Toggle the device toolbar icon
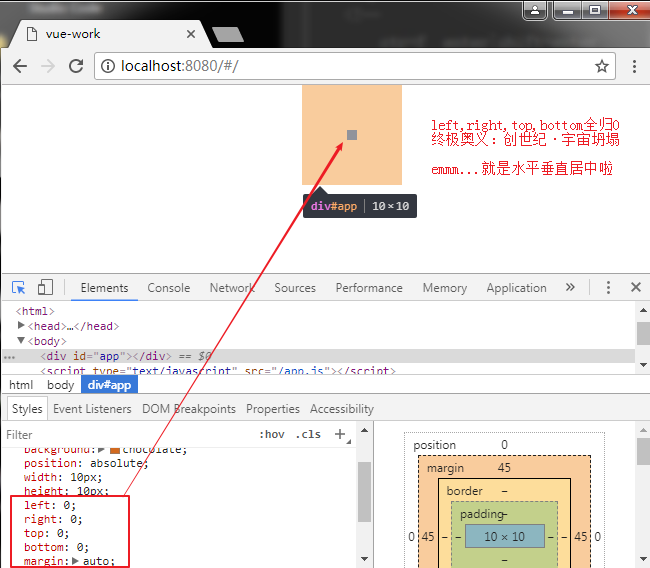The width and height of the screenshot is (650, 568). coord(45,287)
